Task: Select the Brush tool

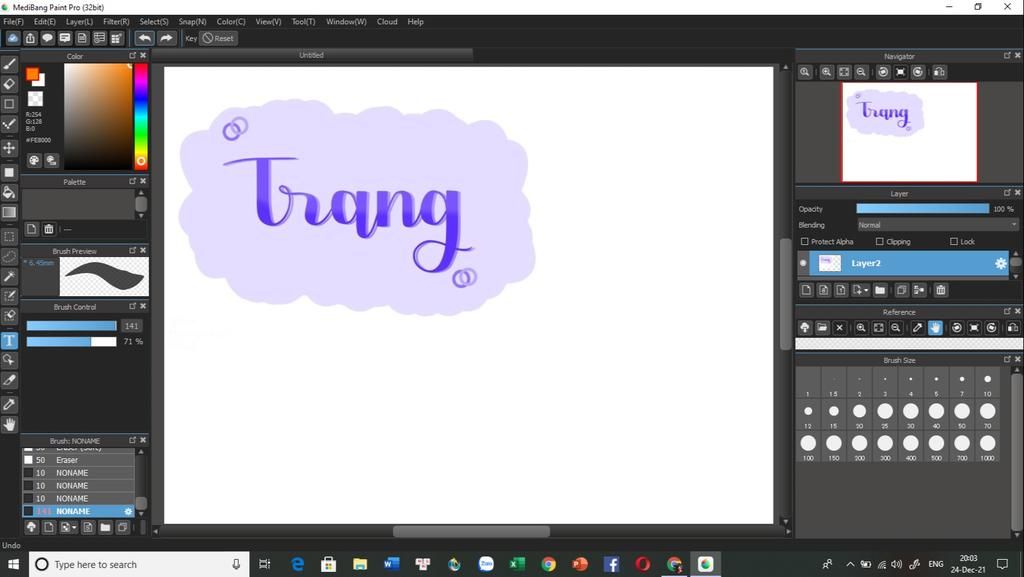Action: [9, 65]
